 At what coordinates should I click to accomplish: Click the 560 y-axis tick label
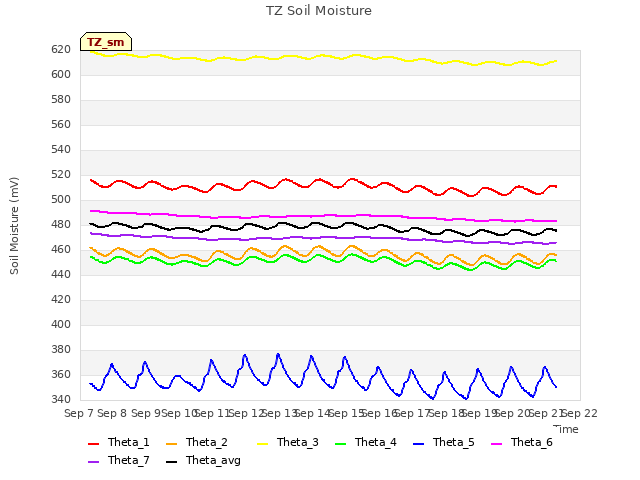tap(61, 124)
